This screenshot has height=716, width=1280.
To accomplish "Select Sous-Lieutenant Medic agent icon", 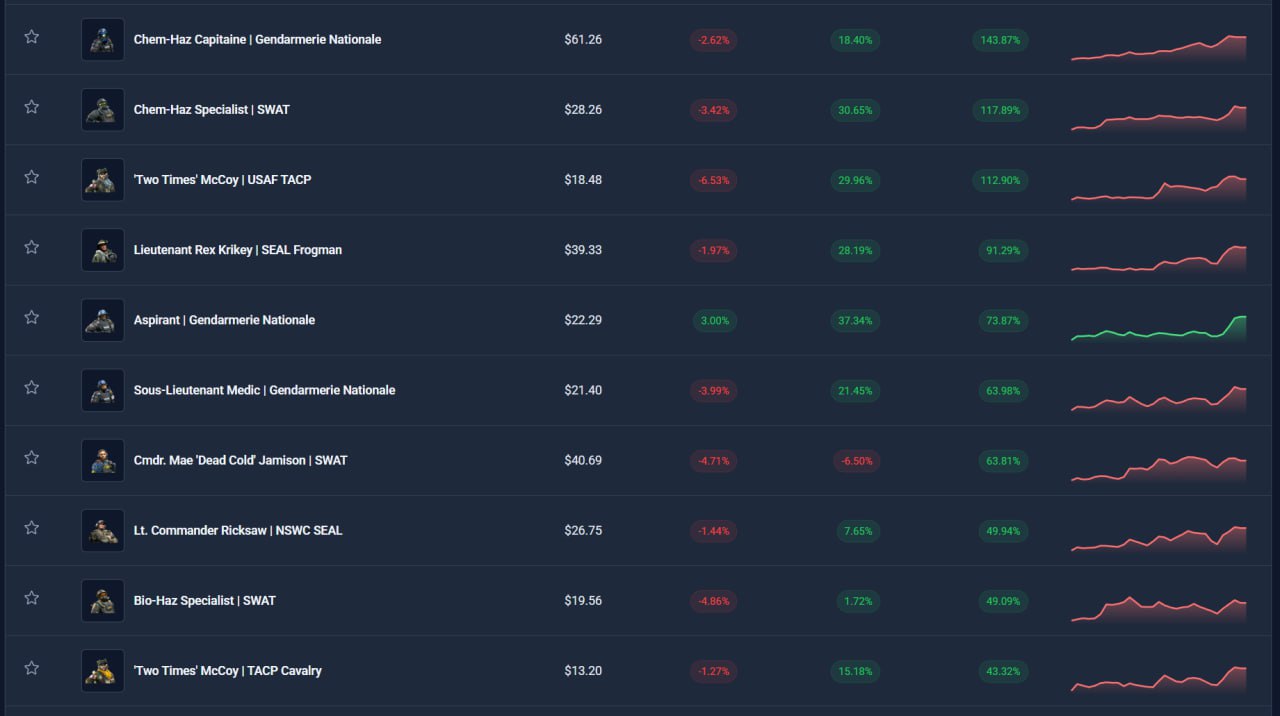I will [103, 390].
